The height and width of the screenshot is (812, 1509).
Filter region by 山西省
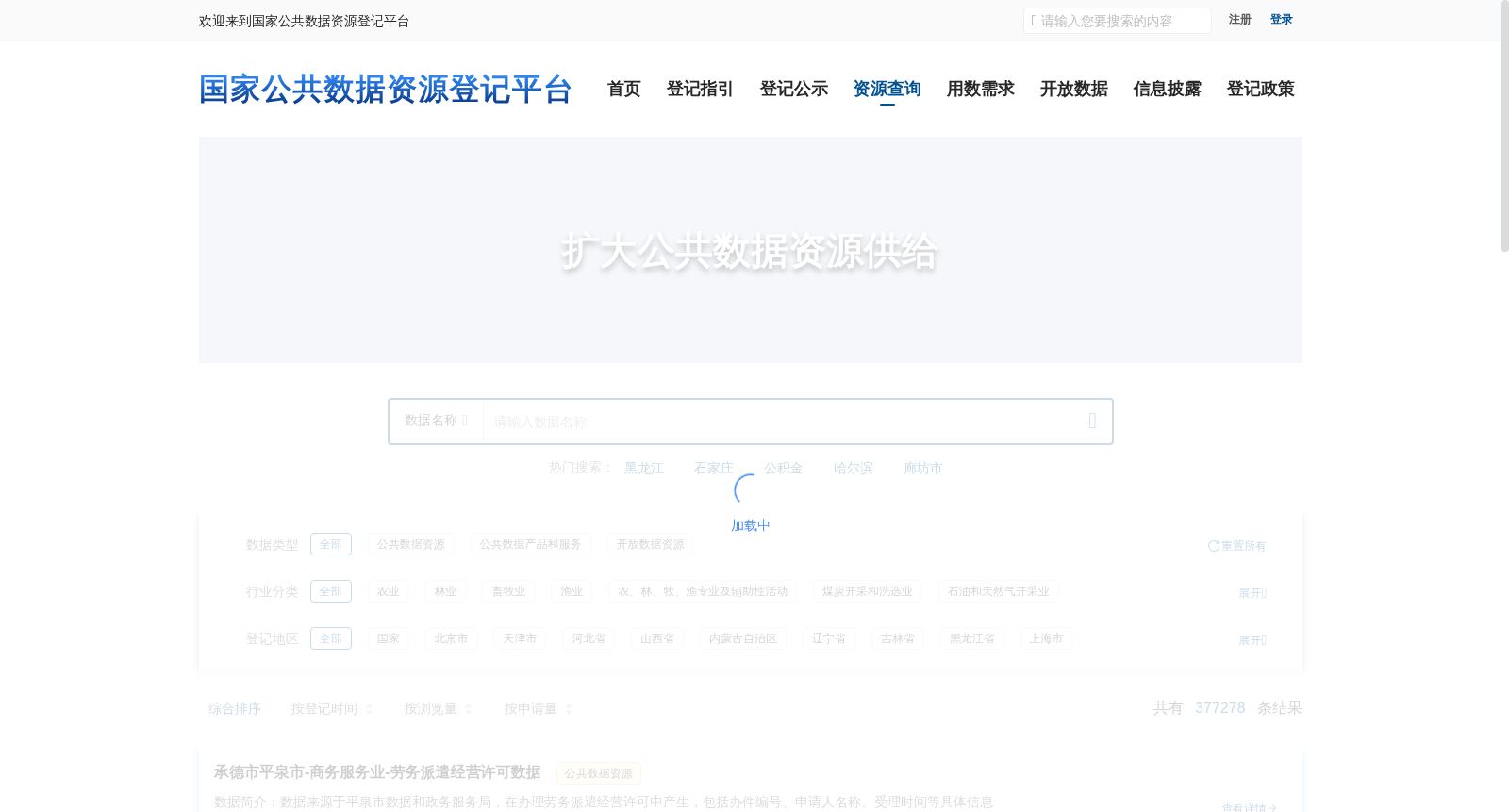tap(657, 638)
